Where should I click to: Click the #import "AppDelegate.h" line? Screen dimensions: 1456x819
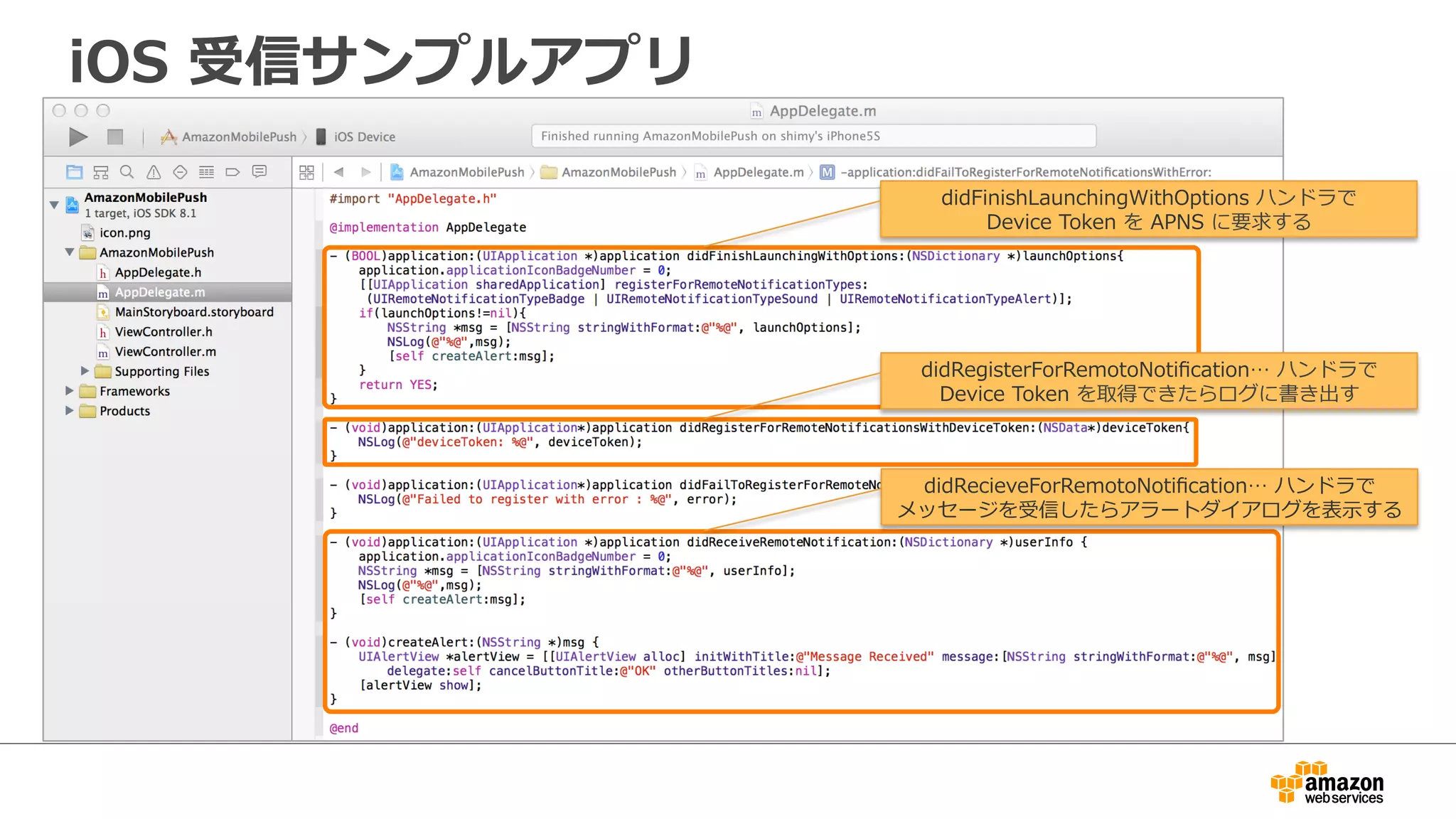413,199
